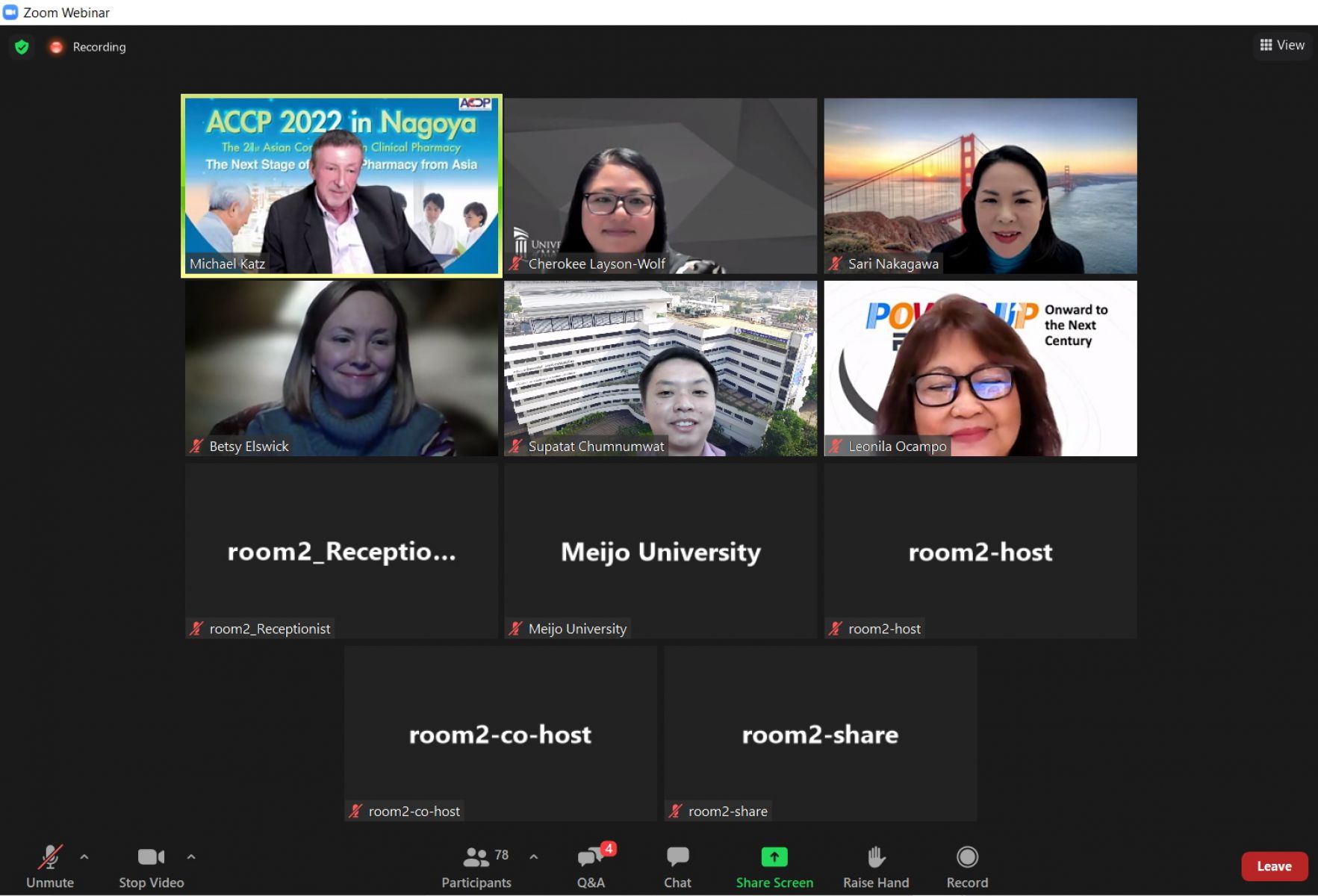Click the Betsy Elswick name label

coord(249,446)
